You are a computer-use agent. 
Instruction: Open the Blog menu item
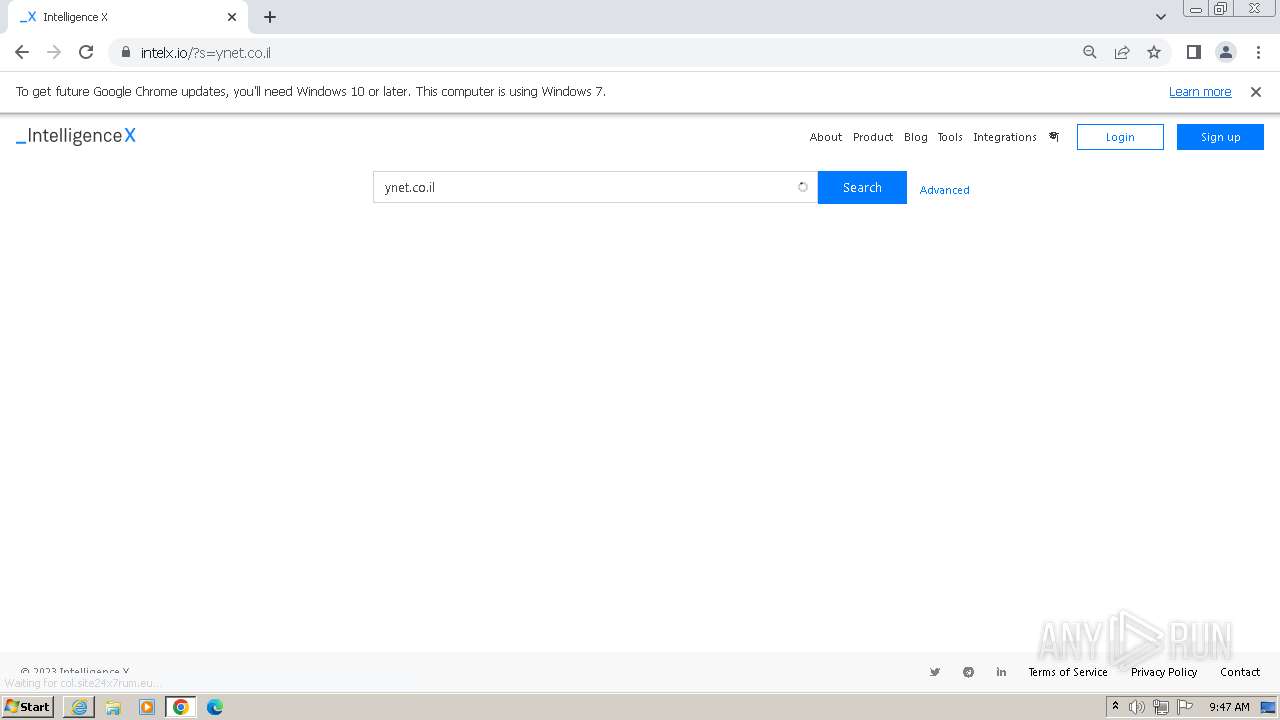coord(916,137)
